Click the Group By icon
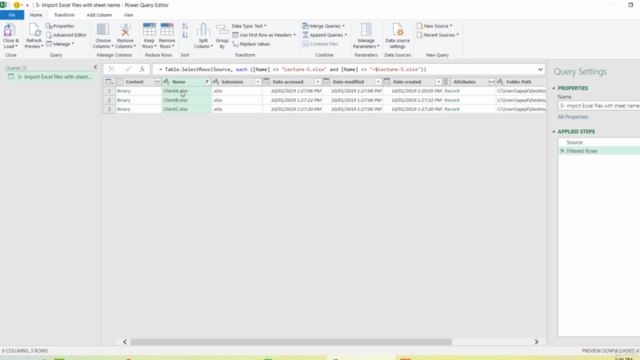640x360 pixels. pyautogui.click(x=222, y=30)
